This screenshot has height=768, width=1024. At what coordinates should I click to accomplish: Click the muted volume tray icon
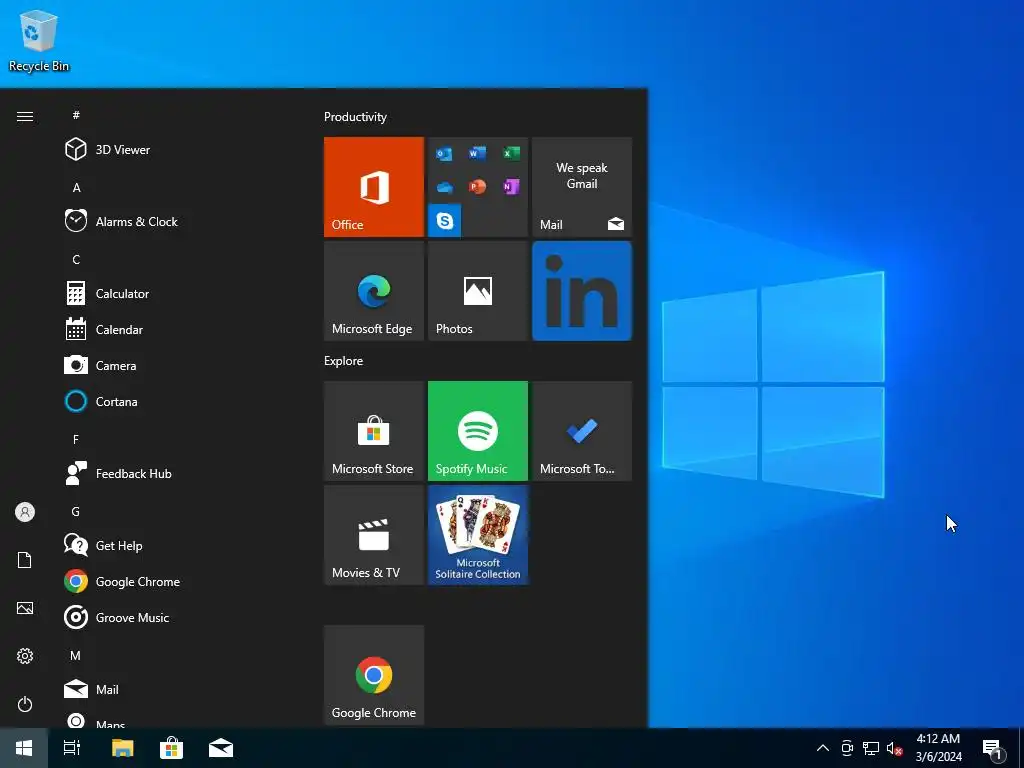coord(895,748)
